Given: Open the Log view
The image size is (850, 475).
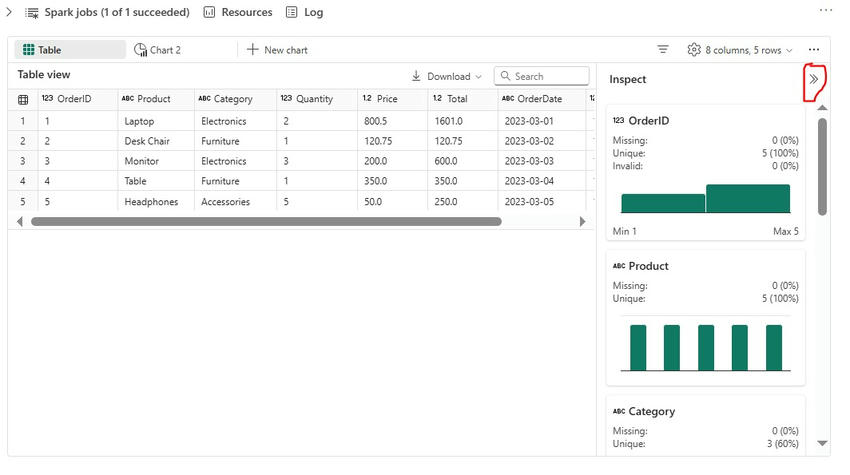Looking at the screenshot, I should pos(304,12).
